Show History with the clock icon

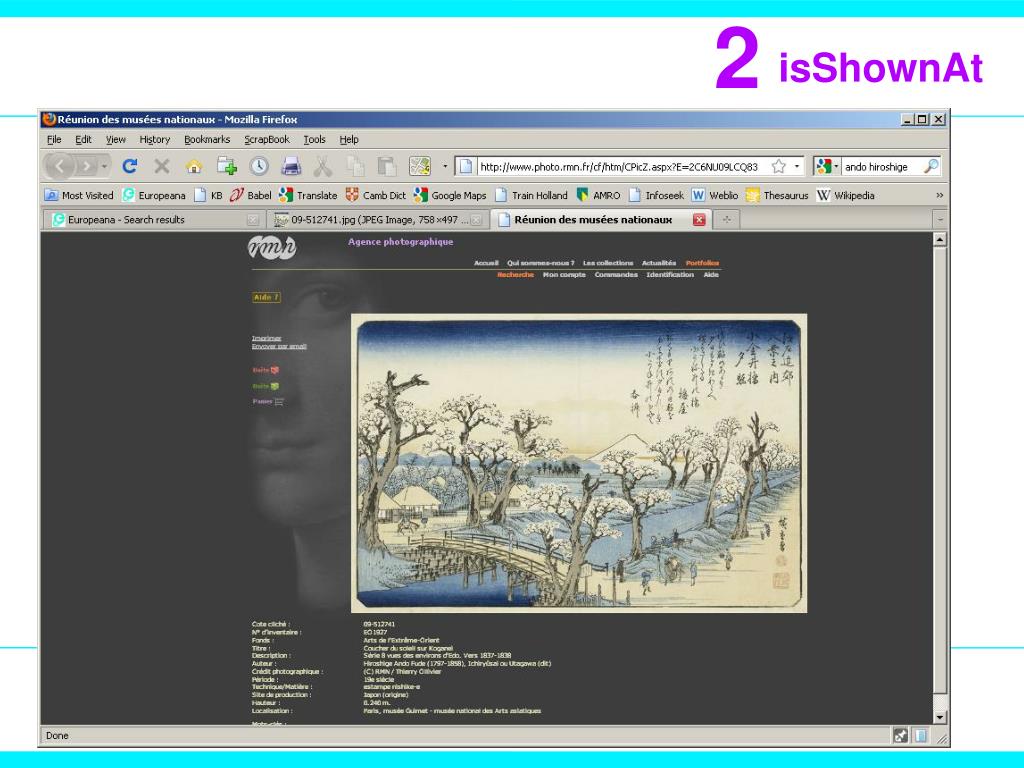coord(259,167)
